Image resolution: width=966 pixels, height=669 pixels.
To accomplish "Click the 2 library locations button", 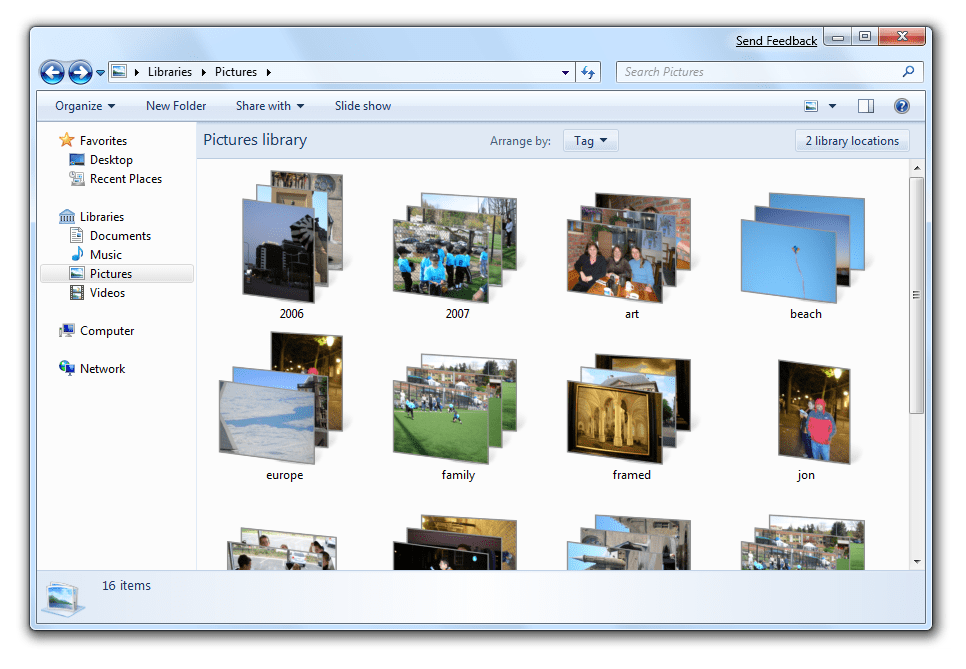I will (x=852, y=140).
